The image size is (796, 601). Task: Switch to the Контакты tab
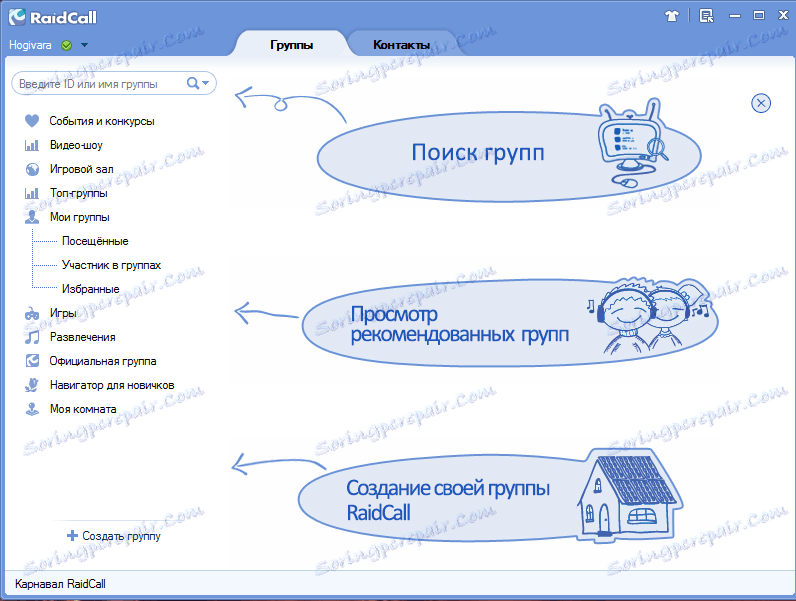pos(402,45)
